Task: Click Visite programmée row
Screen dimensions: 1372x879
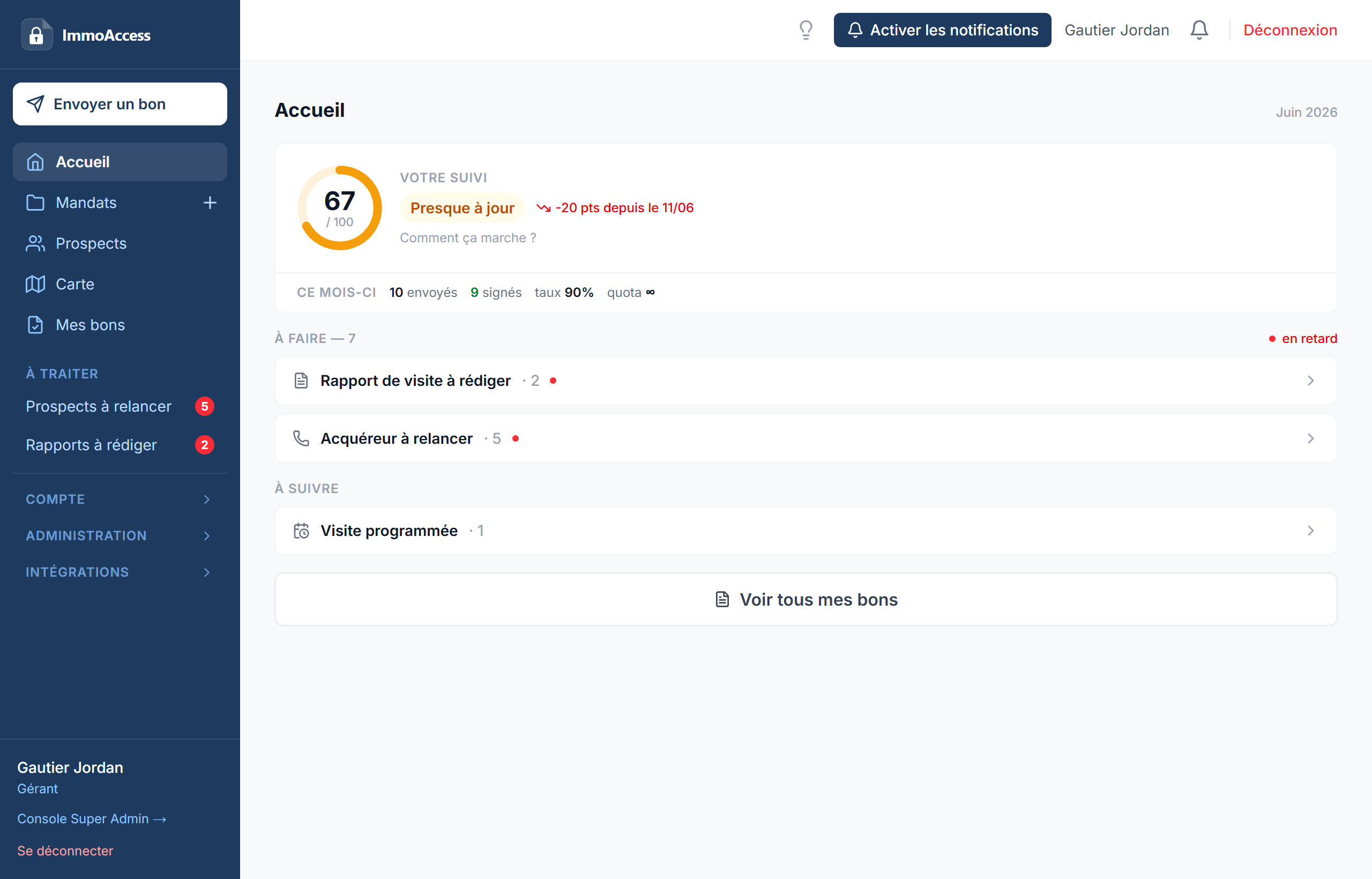Action: click(x=806, y=531)
